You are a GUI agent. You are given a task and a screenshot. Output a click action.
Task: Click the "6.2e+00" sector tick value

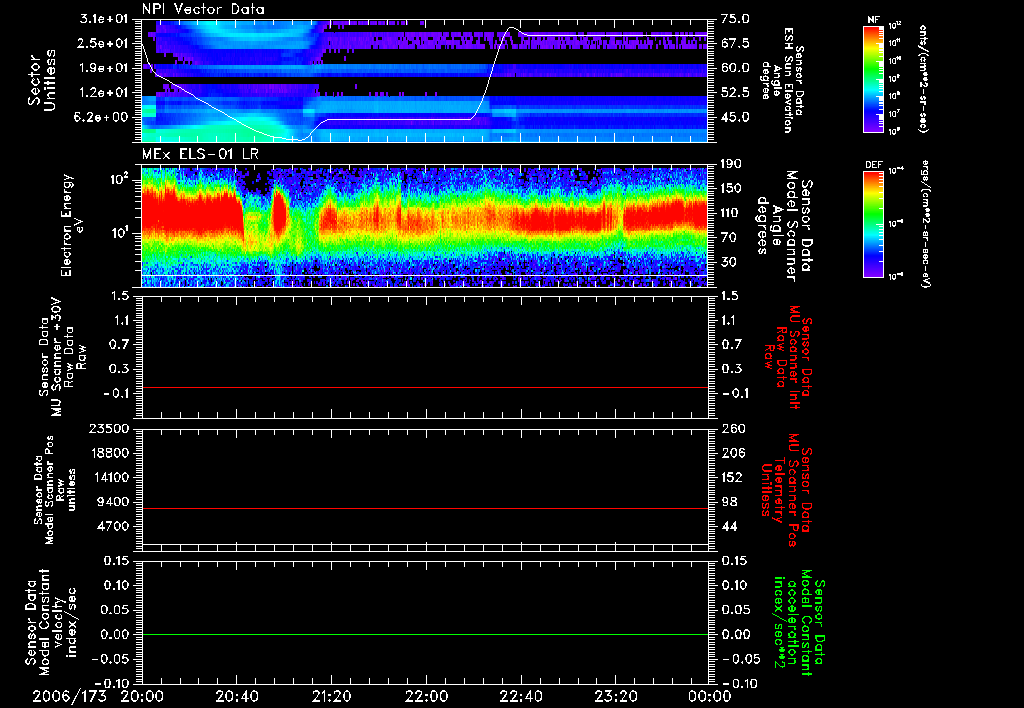(103, 117)
